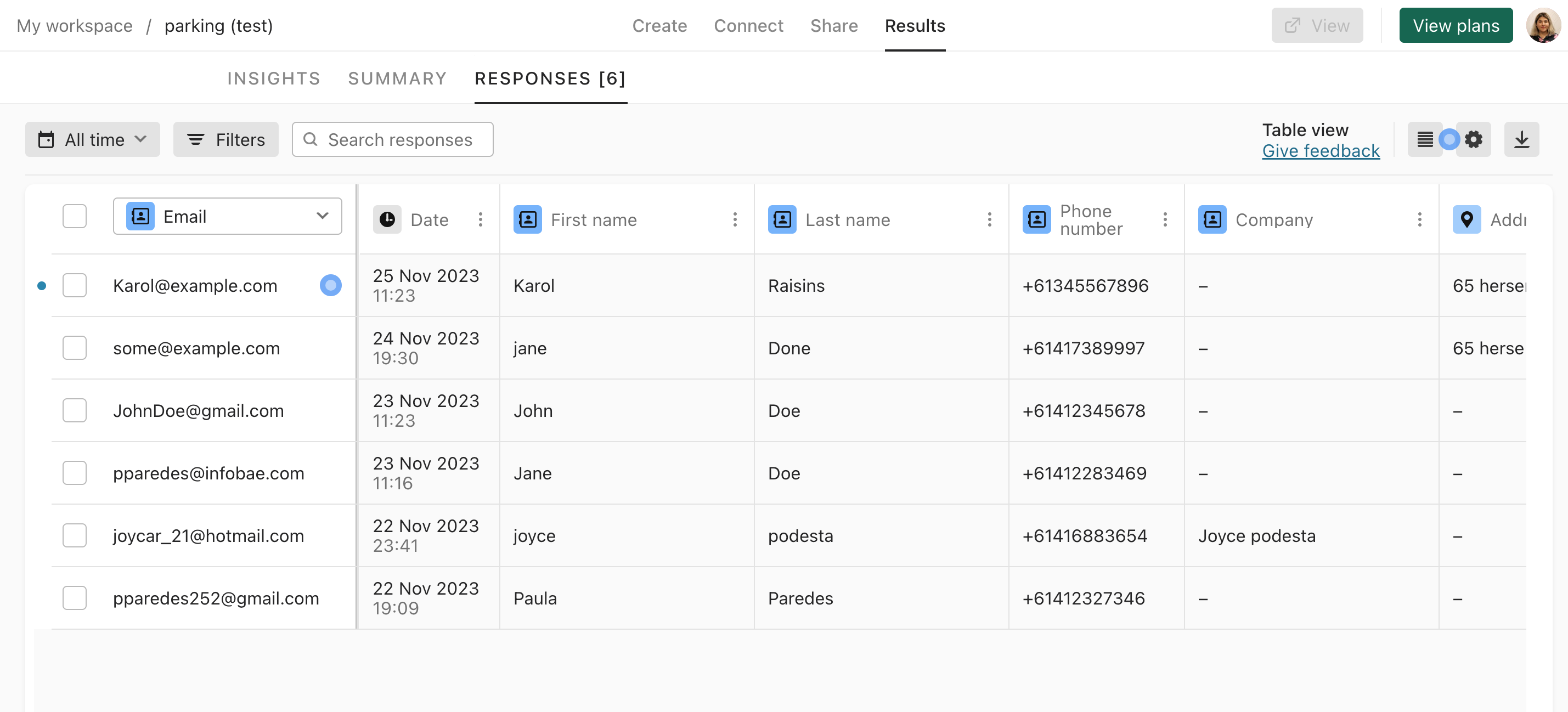
Task: Tick the select-all header checkbox
Action: point(74,216)
